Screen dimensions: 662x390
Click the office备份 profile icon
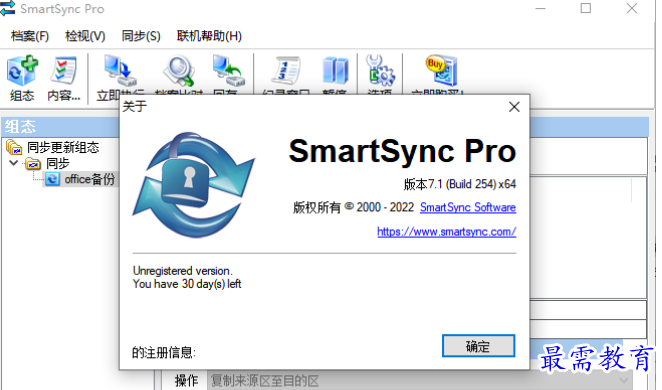tap(52, 179)
